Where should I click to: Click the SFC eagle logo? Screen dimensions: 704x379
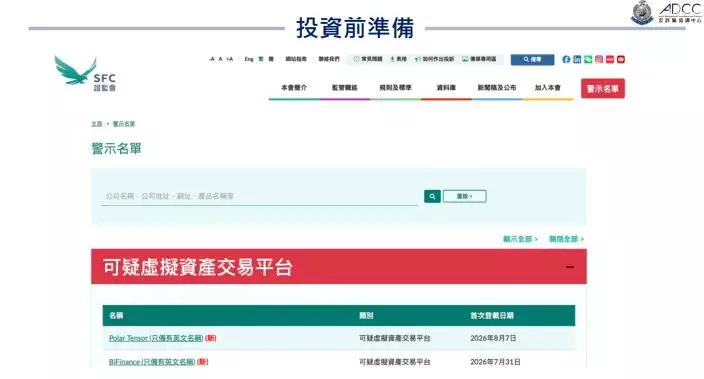click(x=85, y=74)
